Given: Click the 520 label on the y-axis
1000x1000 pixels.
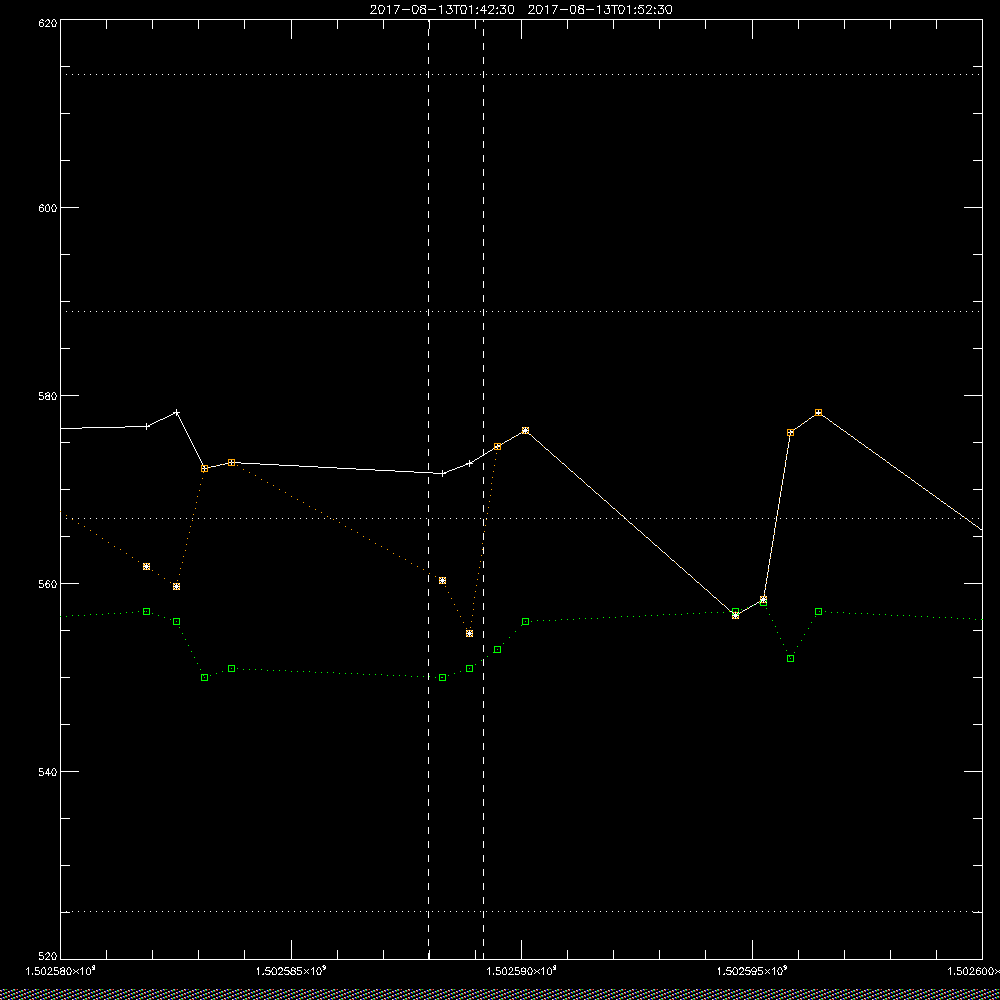Looking at the screenshot, I should (x=48, y=957).
